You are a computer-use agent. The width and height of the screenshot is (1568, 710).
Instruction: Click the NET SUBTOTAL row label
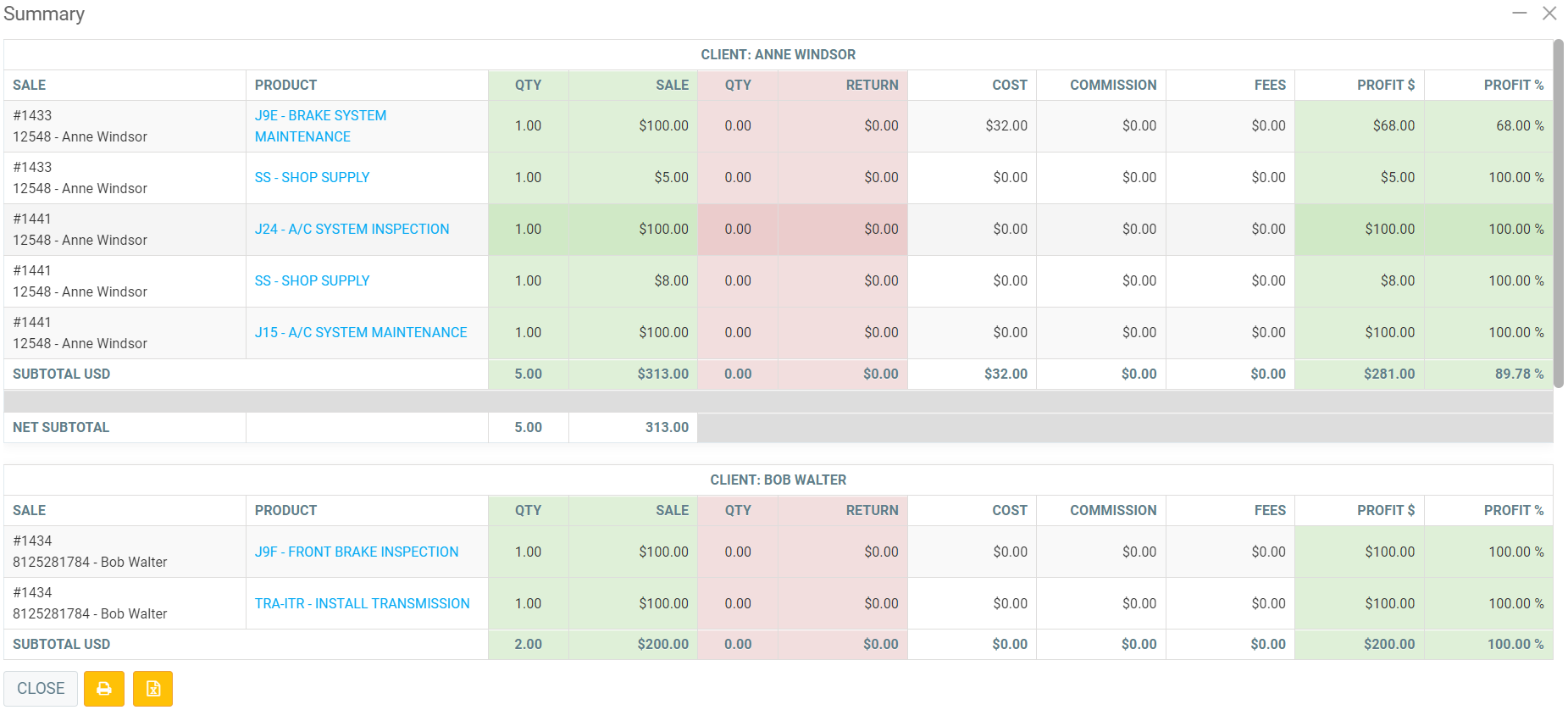(x=61, y=427)
